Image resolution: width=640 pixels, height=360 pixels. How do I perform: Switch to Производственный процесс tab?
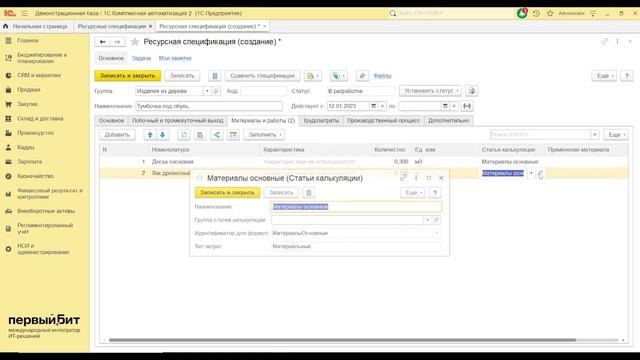[x=383, y=121]
